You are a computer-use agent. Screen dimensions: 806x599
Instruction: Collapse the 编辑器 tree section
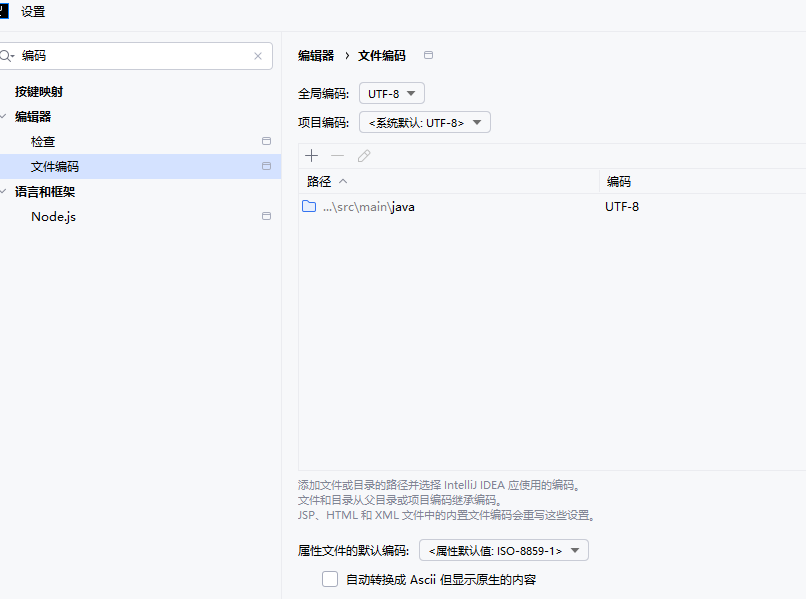pyautogui.click(x=4, y=117)
